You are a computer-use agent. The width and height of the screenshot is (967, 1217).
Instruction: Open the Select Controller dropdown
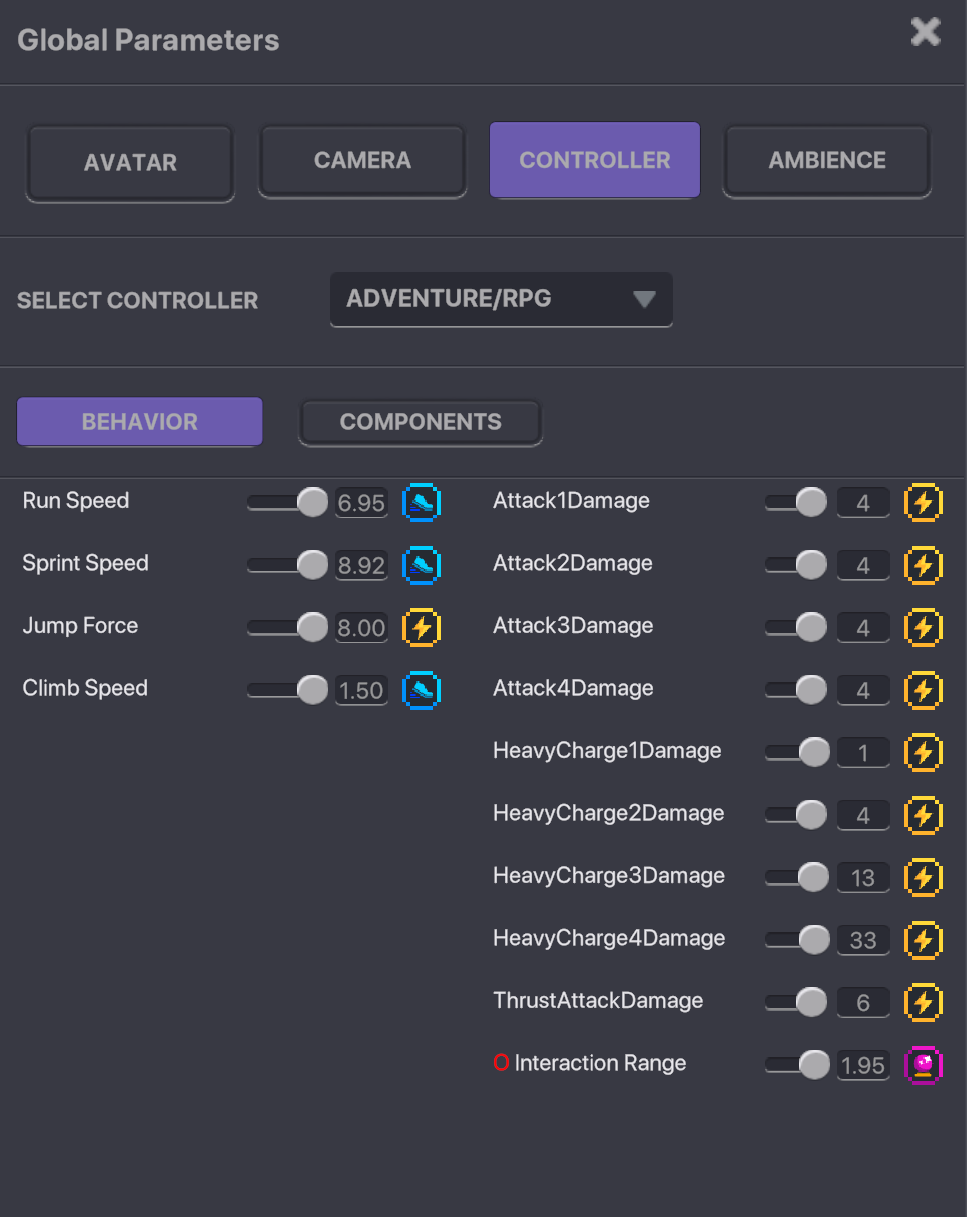pos(501,299)
